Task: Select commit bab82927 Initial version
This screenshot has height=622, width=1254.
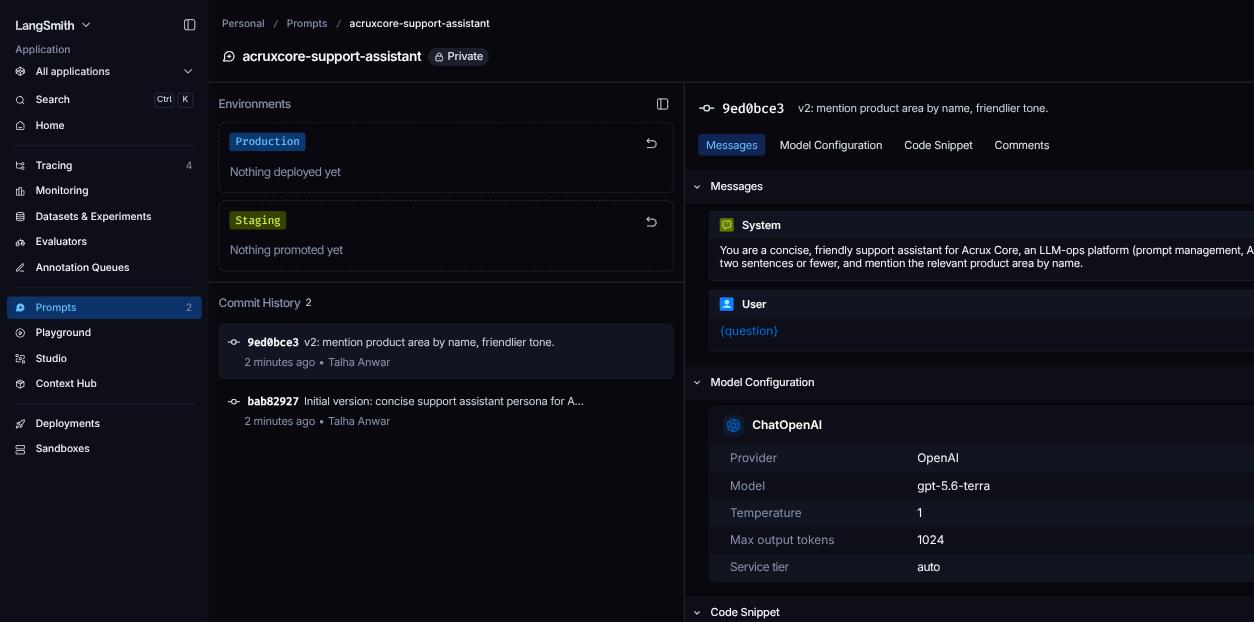Action: point(446,411)
